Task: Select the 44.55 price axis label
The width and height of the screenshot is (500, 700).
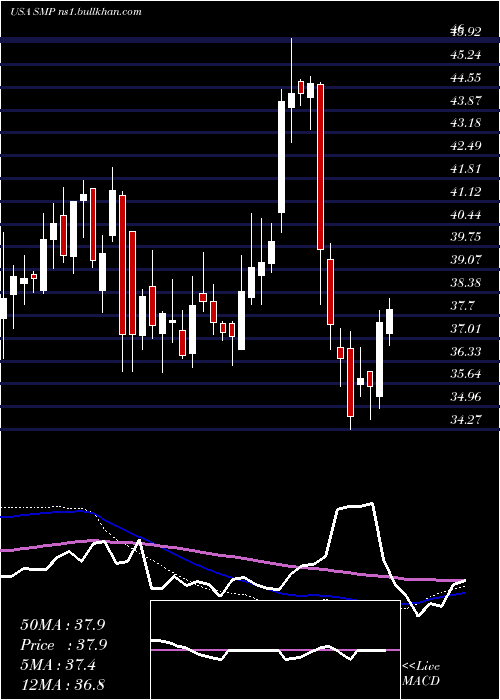Action: coord(466,78)
